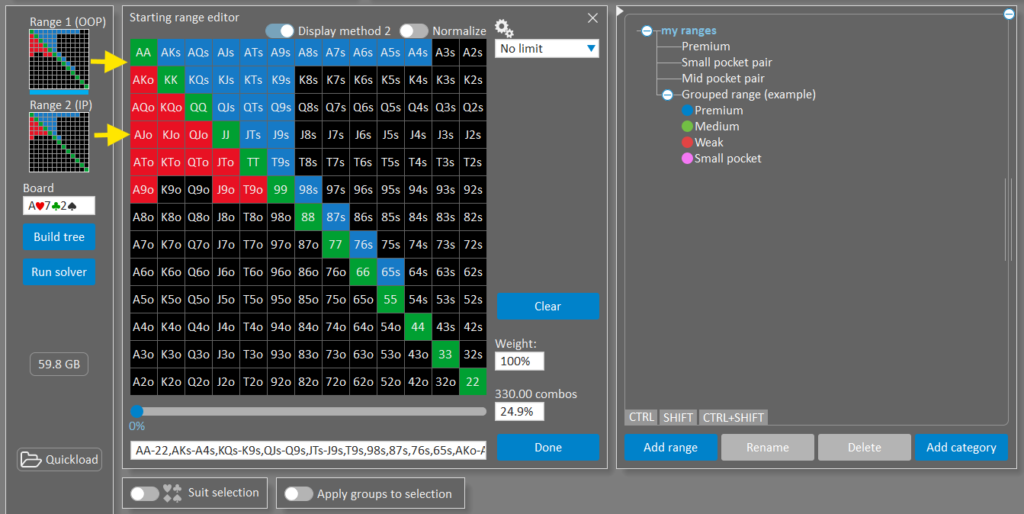This screenshot has width=1024, height=514.
Task: Open the range editor settings gears icon
Action: [x=504, y=28]
